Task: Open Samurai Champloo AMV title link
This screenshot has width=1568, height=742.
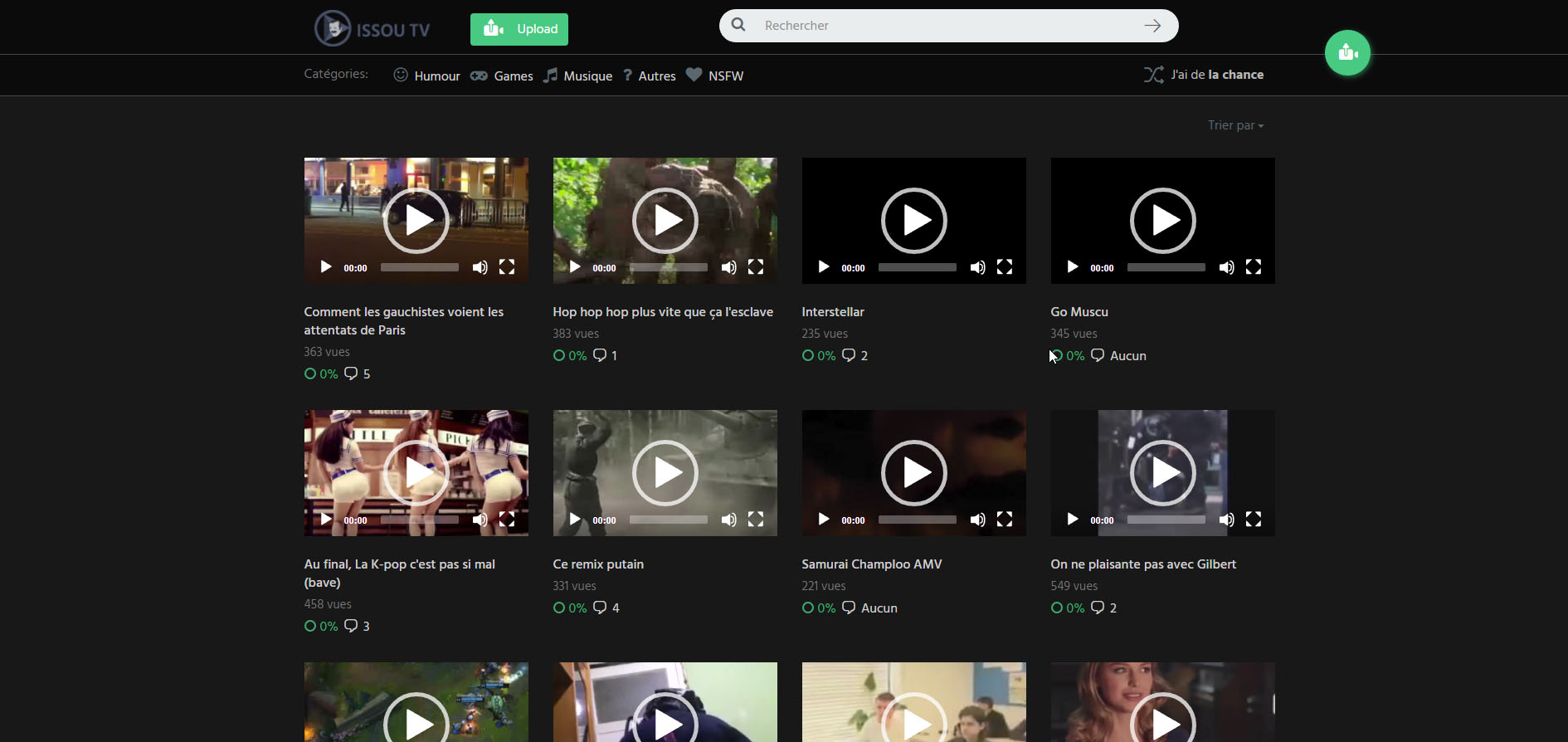Action: coord(872,564)
